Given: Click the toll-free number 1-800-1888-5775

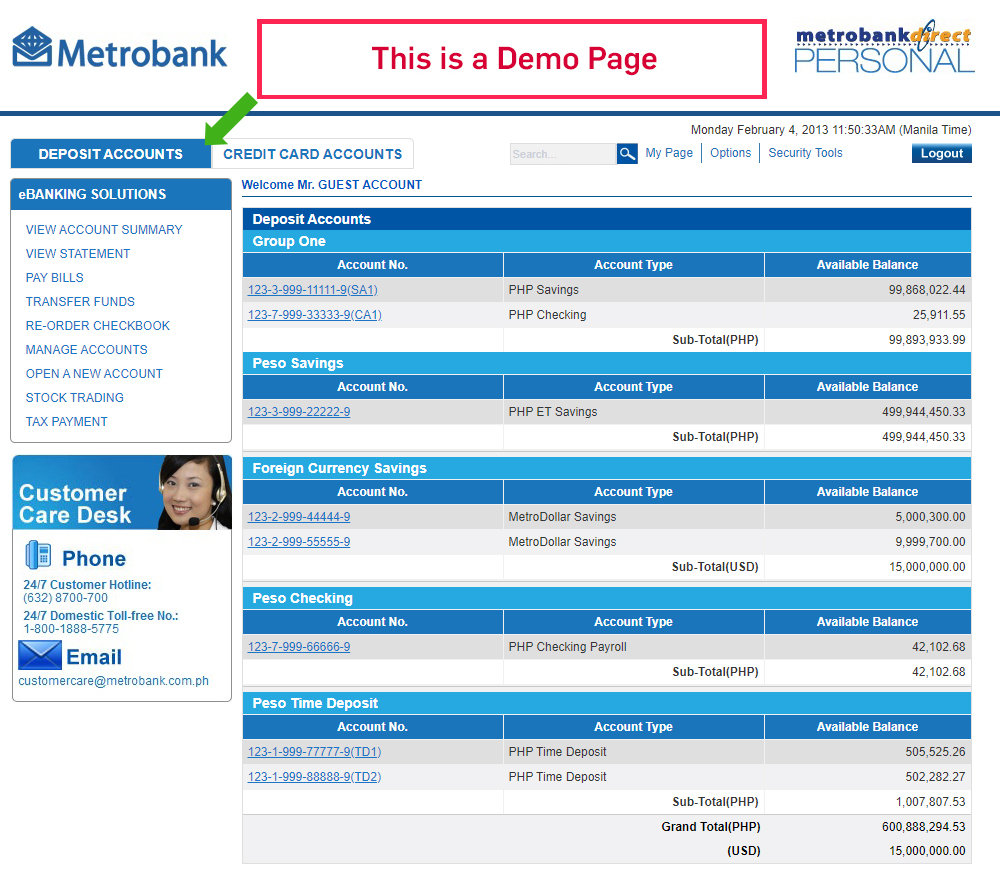Looking at the screenshot, I should tap(71, 629).
